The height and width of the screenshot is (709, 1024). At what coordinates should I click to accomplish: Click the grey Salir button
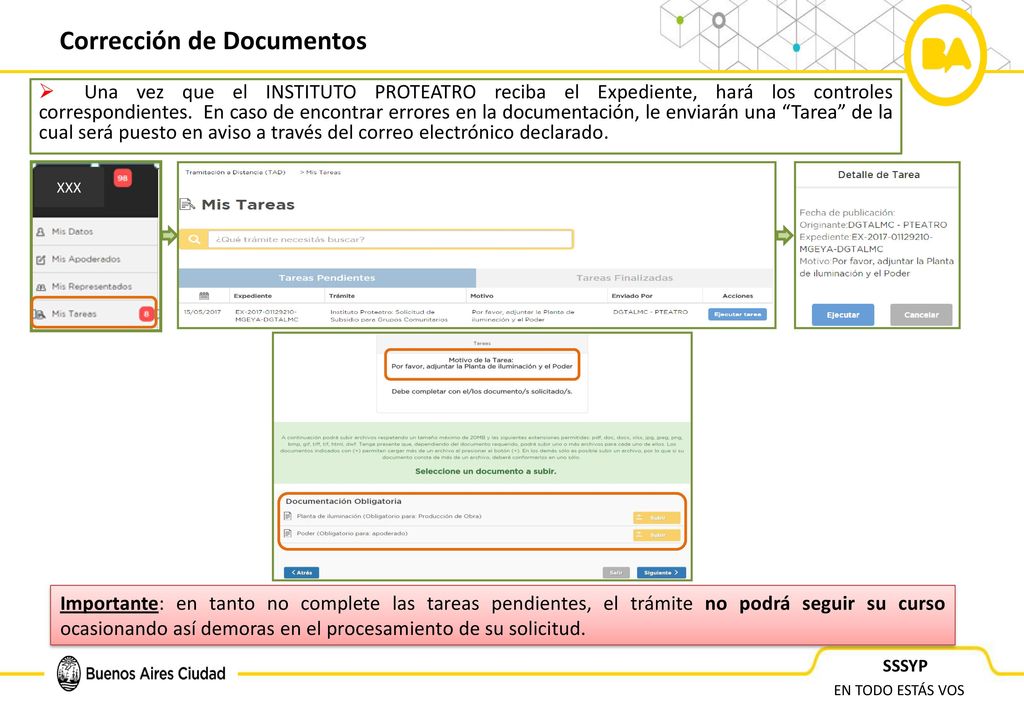(616, 573)
